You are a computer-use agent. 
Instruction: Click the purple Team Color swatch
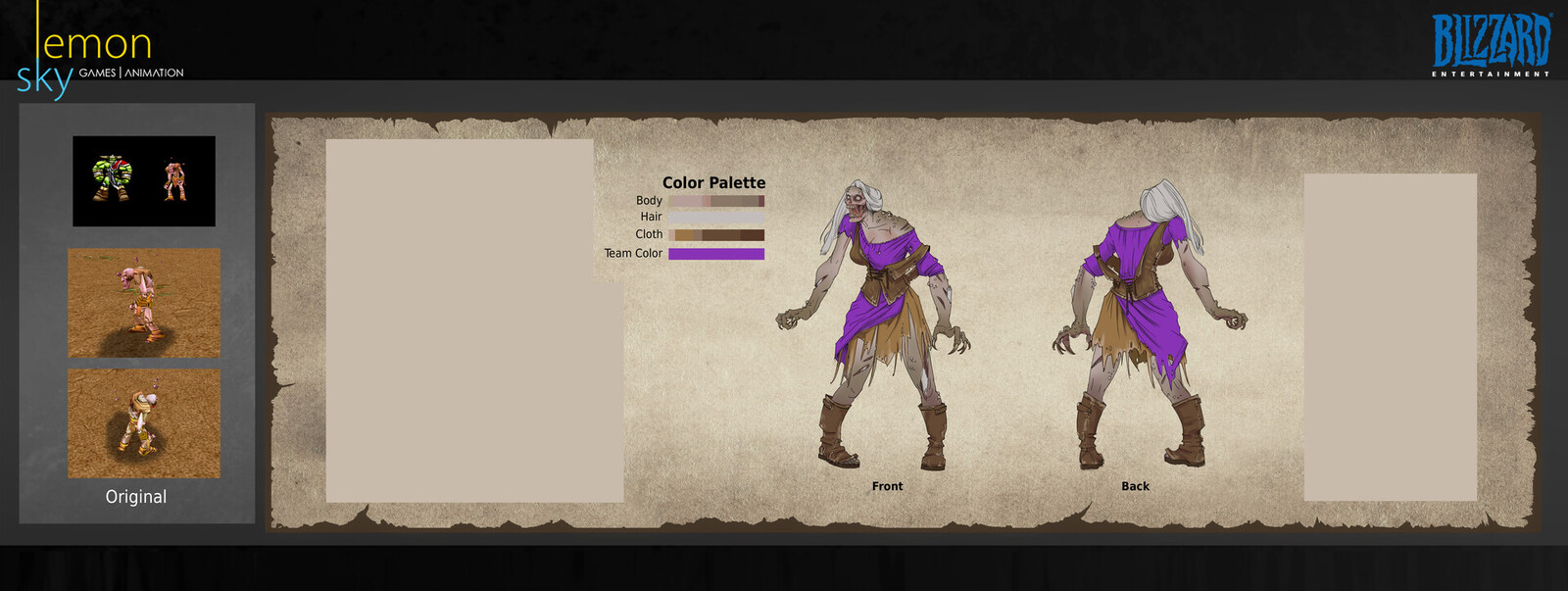[716, 254]
